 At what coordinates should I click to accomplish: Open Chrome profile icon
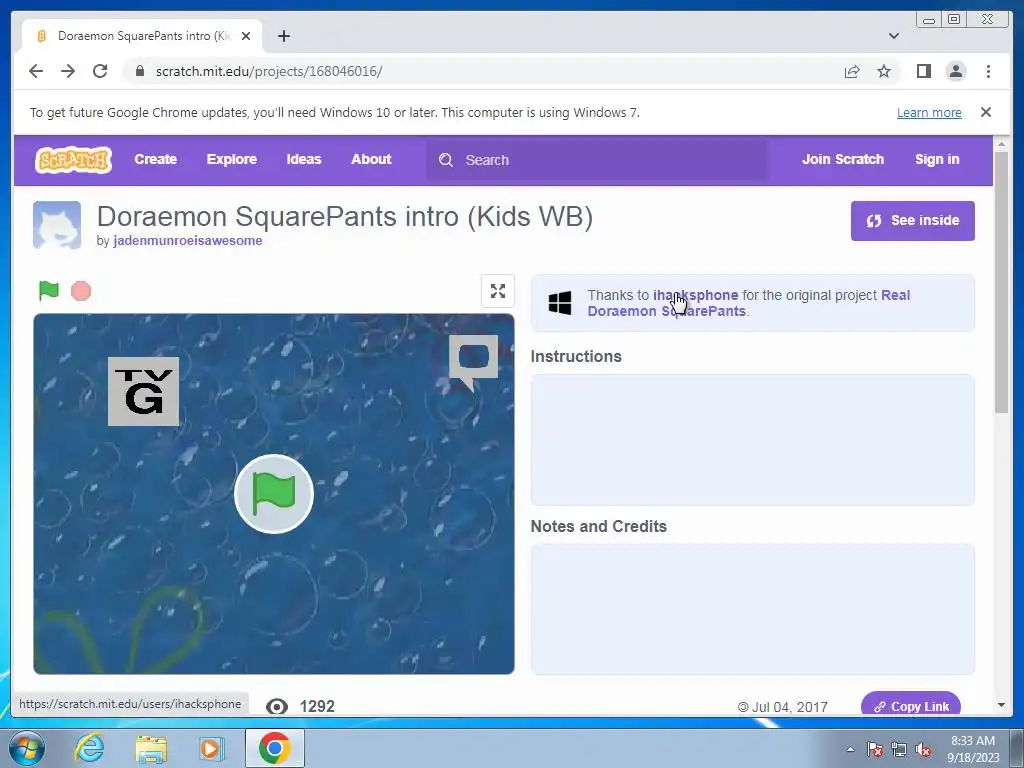(955, 71)
